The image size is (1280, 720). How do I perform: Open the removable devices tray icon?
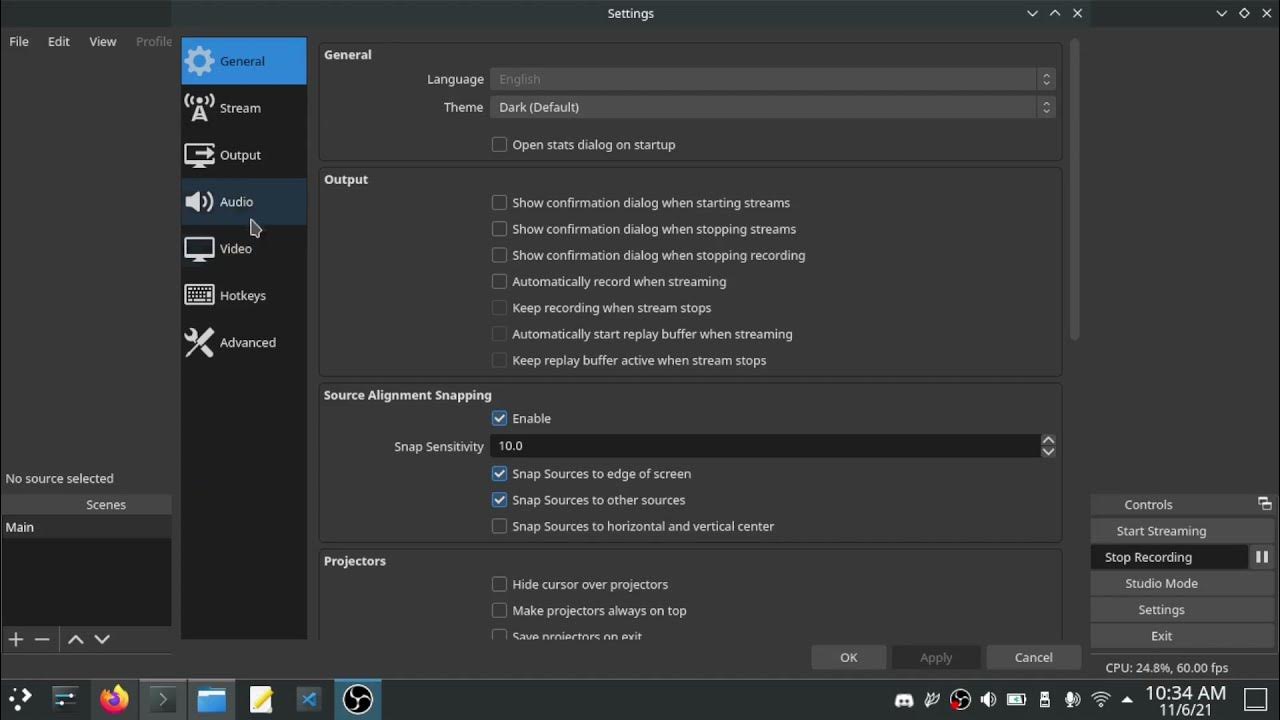[1045, 700]
